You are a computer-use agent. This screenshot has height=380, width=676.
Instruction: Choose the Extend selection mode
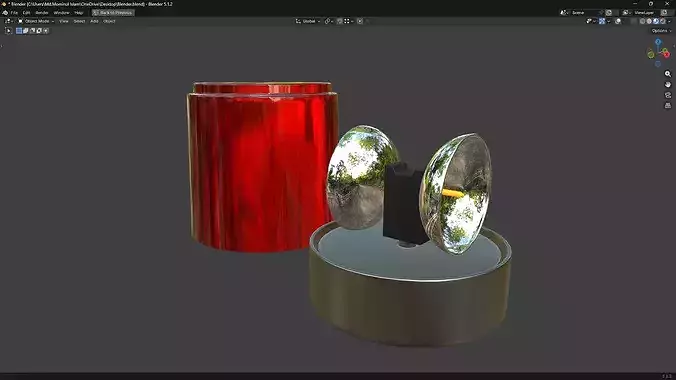coord(26,31)
